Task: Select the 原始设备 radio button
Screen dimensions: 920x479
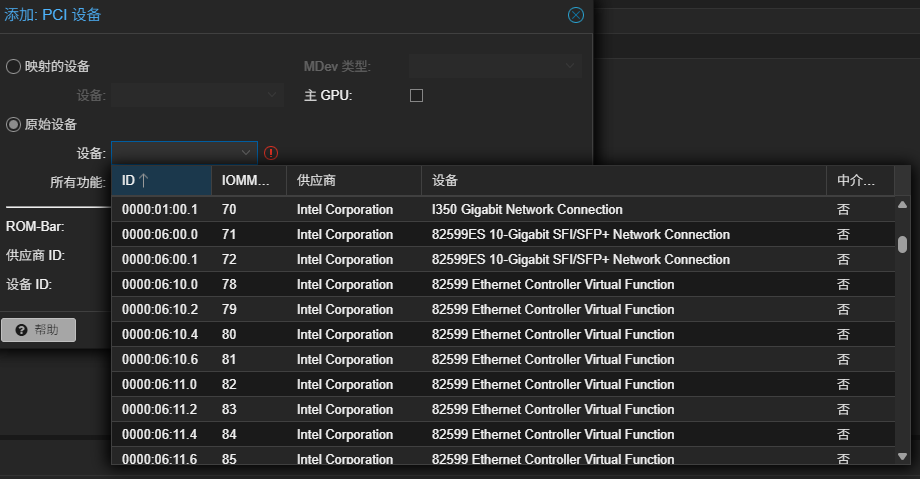Action: [x=13, y=124]
